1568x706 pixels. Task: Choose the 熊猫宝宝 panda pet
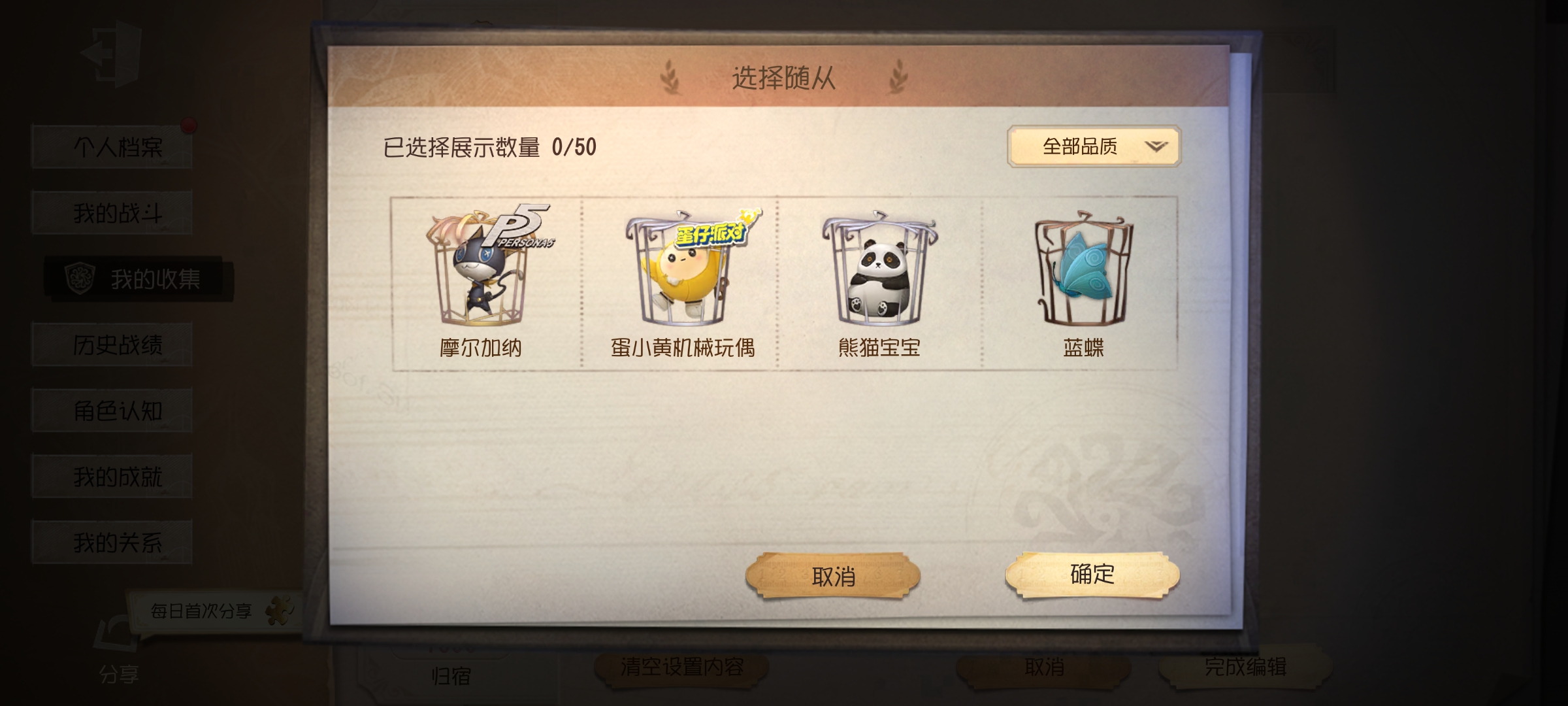pyautogui.click(x=879, y=268)
